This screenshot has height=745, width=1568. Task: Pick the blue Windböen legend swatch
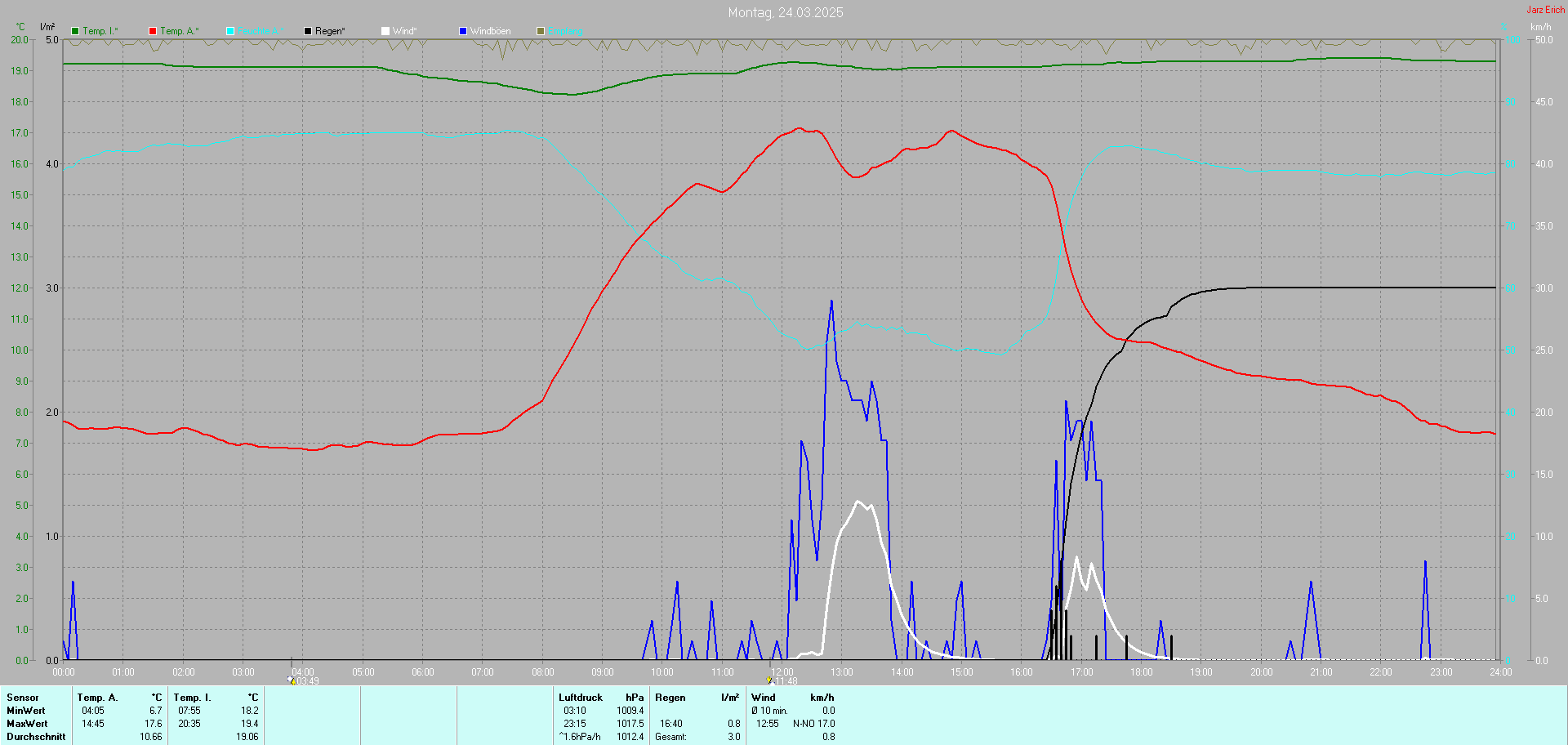[x=463, y=31]
